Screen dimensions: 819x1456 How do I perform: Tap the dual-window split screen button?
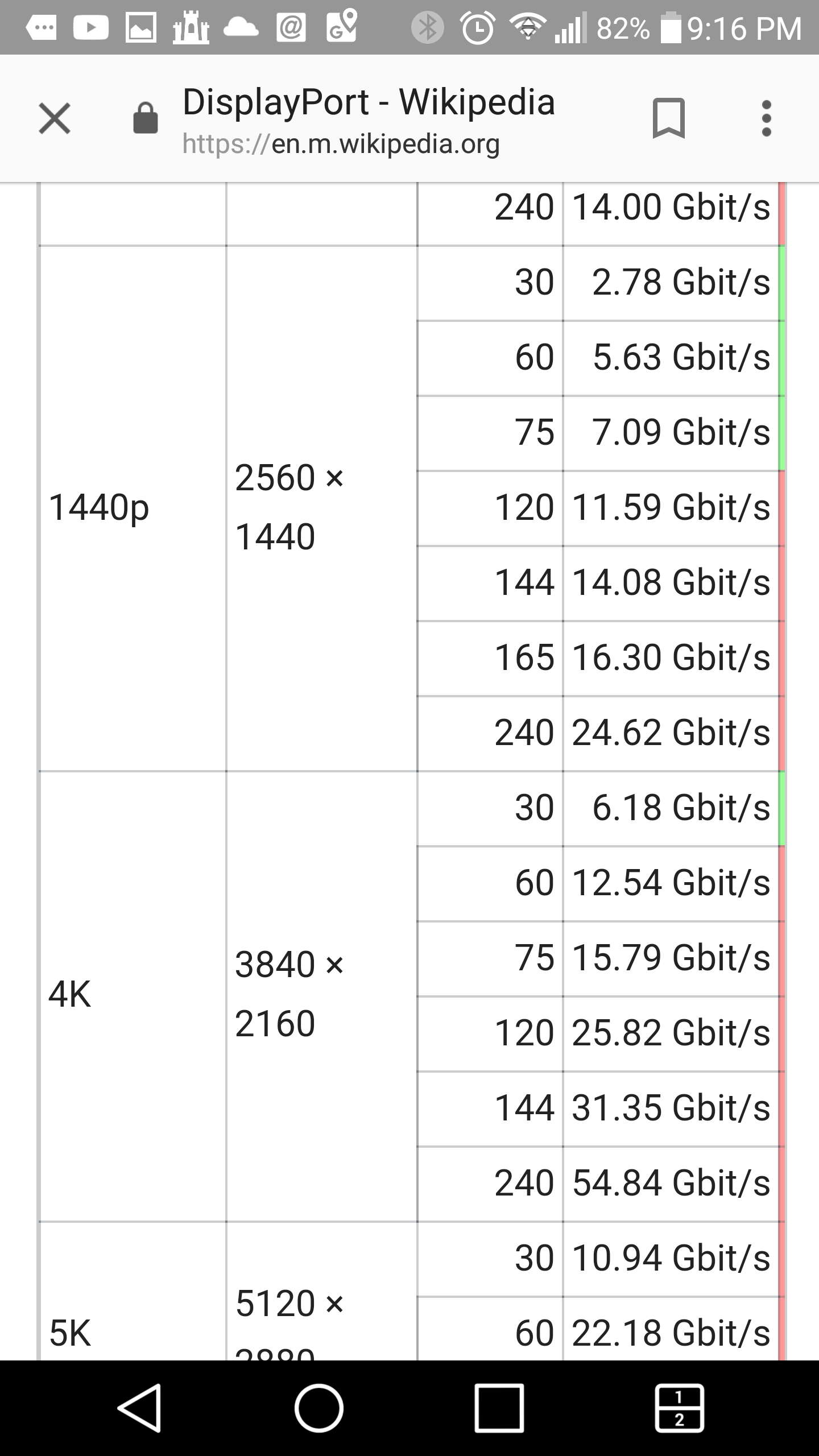(x=680, y=1408)
